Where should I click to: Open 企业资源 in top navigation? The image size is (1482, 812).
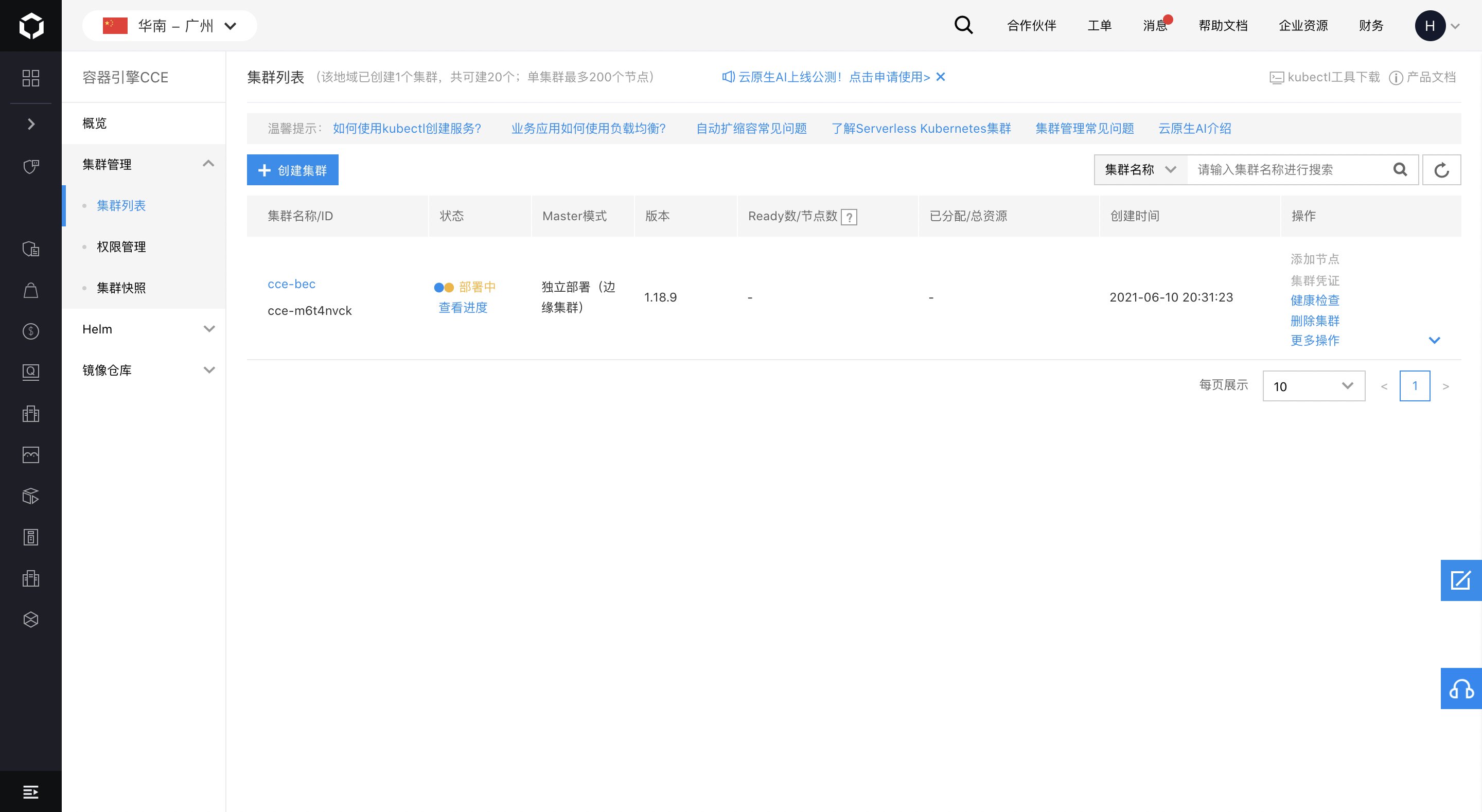(x=1303, y=25)
